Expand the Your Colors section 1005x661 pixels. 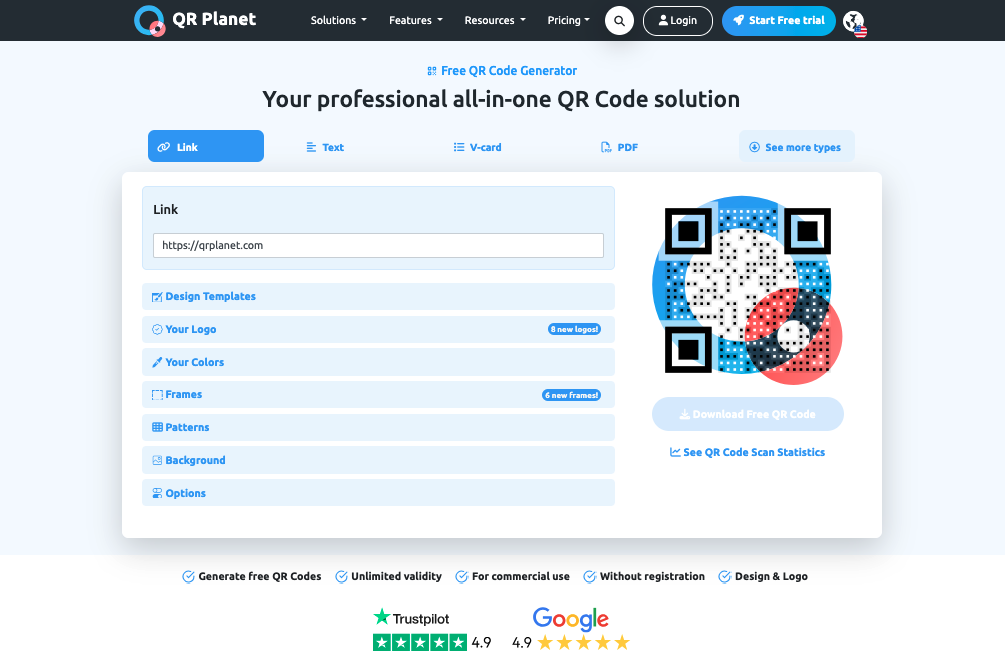tap(378, 362)
